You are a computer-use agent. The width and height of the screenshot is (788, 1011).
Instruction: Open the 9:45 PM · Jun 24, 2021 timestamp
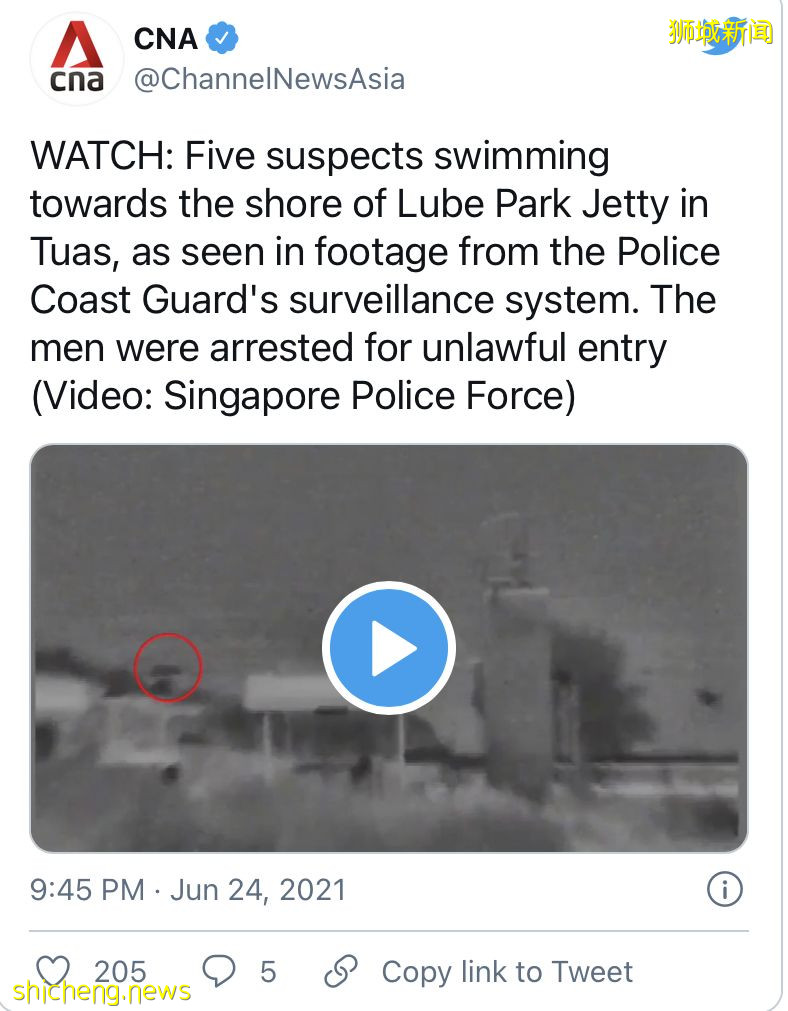188,890
